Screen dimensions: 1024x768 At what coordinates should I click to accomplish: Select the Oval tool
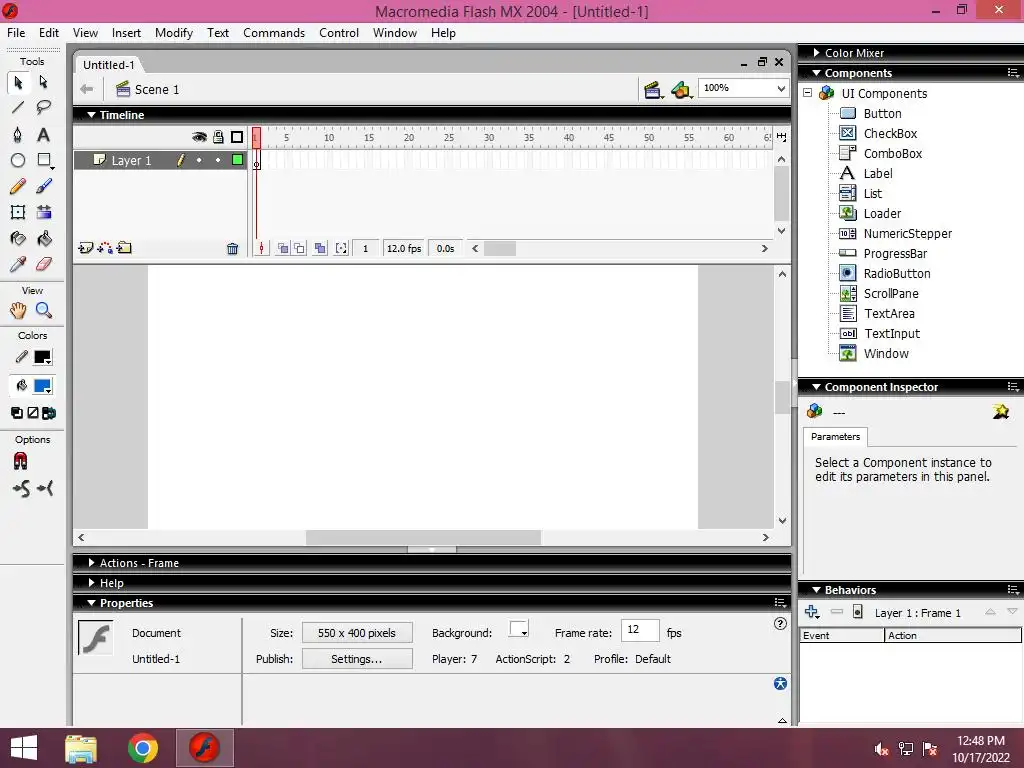tap(18, 160)
